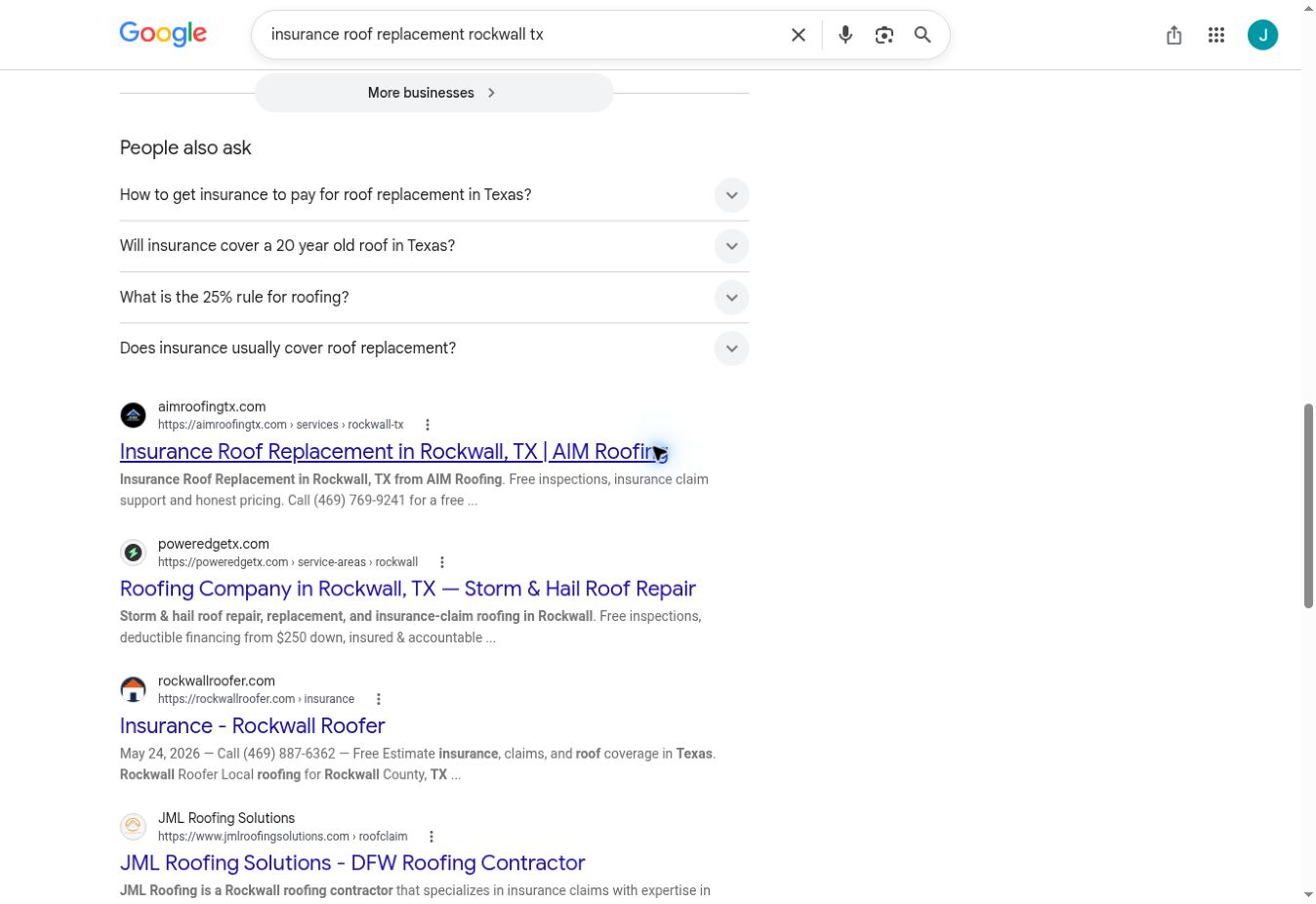Click the share icon in header
The image size is (1316, 904).
pos(1174,35)
